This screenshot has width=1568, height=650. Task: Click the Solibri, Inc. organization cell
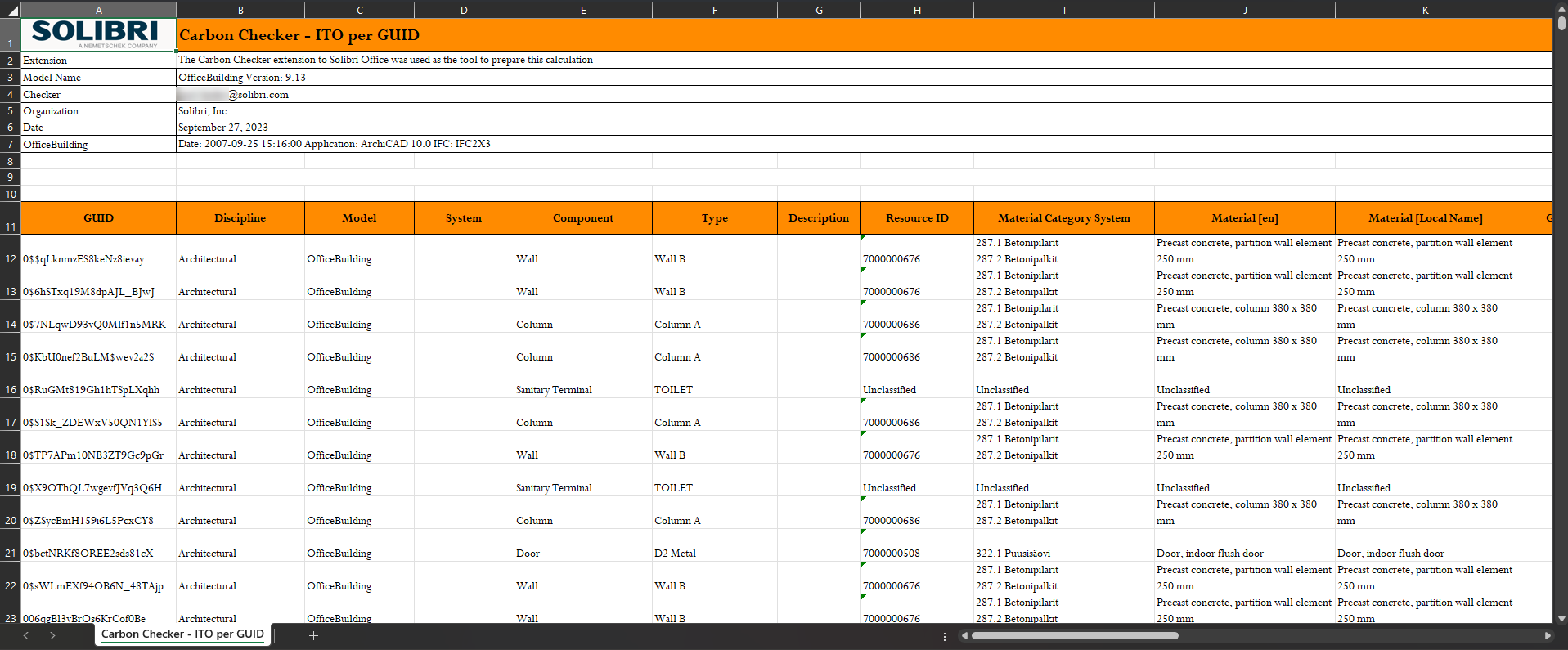(865, 111)
